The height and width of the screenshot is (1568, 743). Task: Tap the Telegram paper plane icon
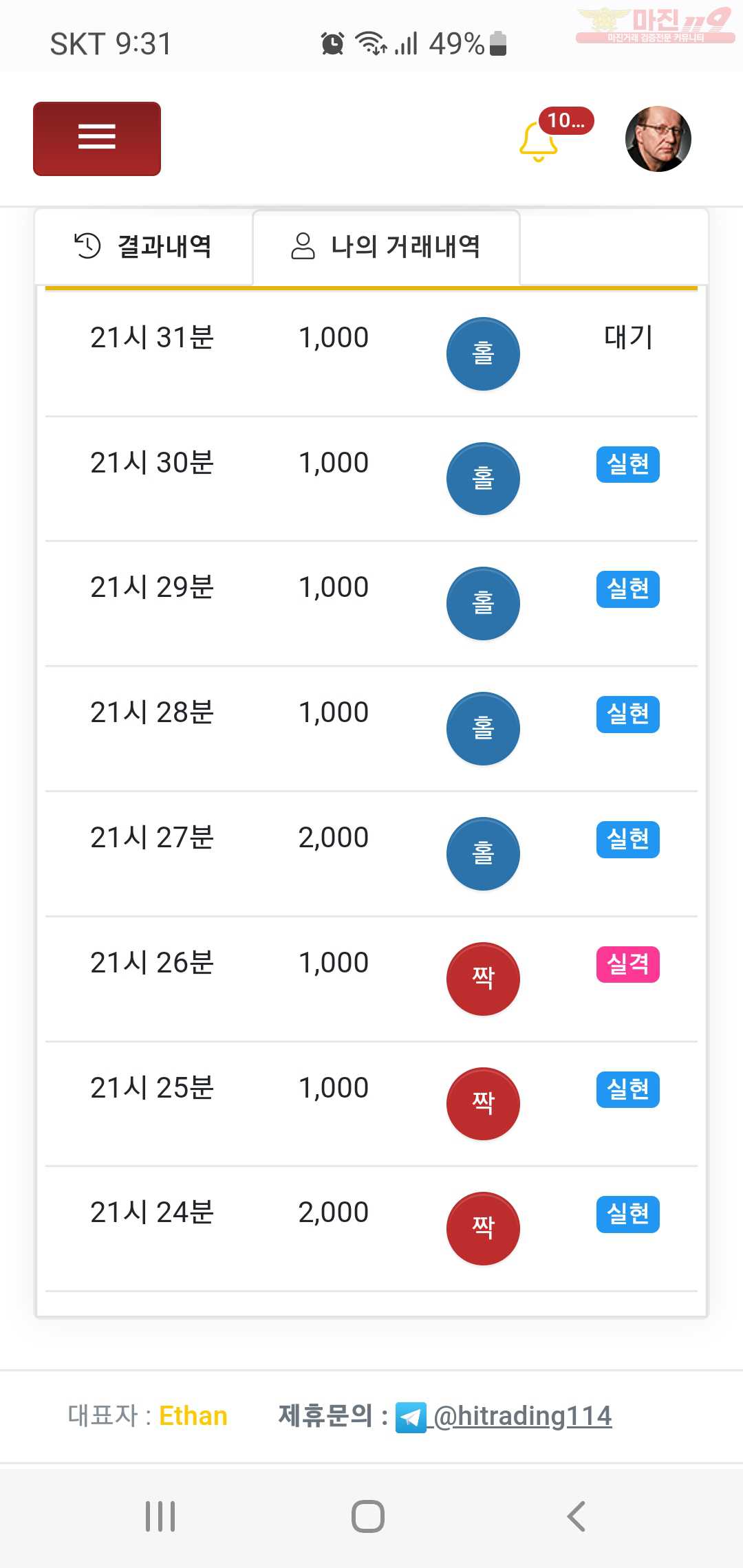411,1417
